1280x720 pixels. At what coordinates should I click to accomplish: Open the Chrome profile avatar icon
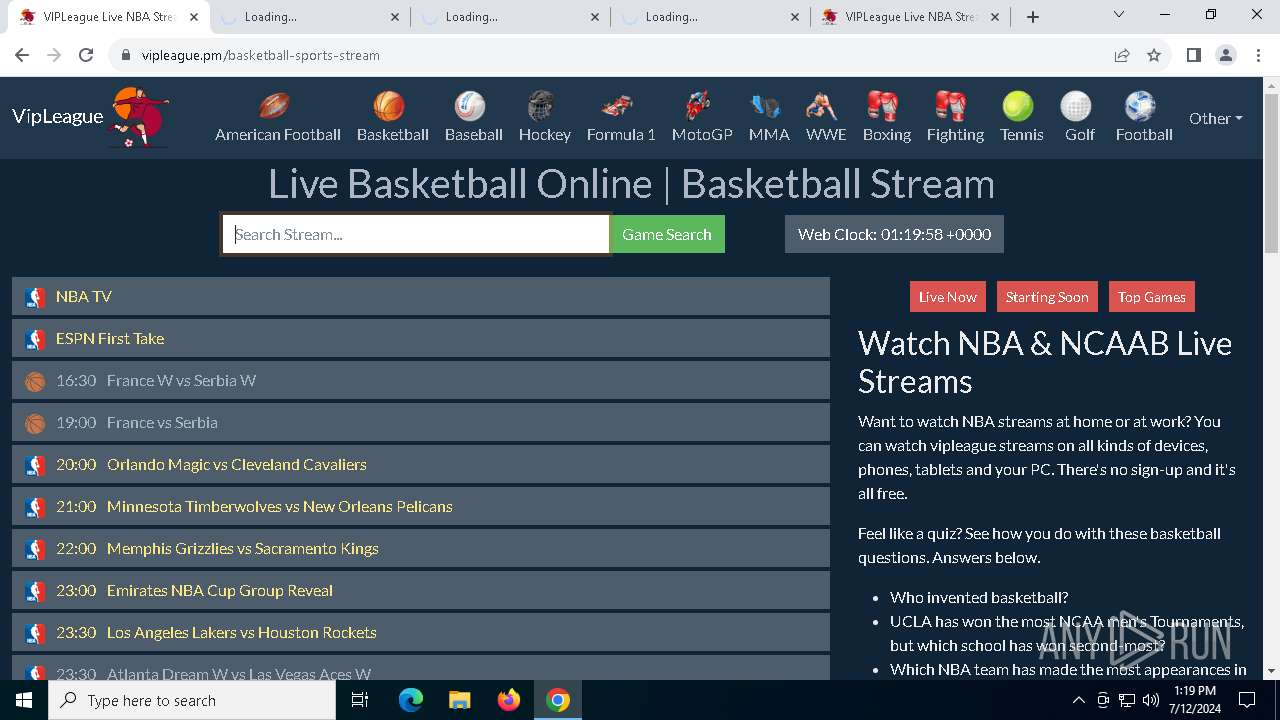tap(1226, 55)
